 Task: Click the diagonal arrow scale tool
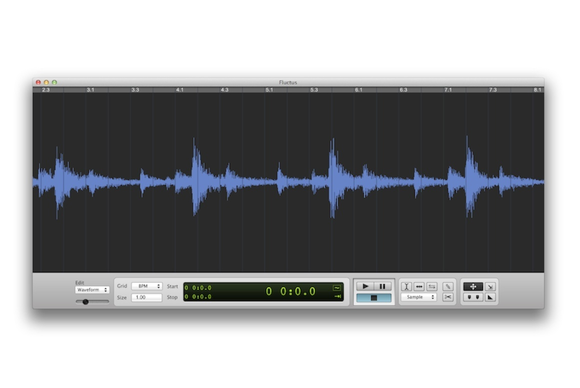coord(490,287)
